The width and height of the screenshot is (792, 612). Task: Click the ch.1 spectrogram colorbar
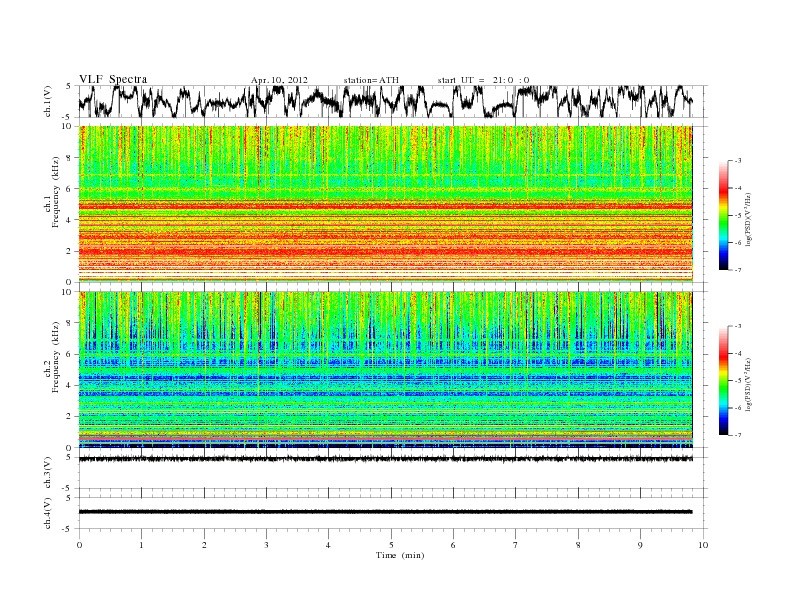click(724, 216)
